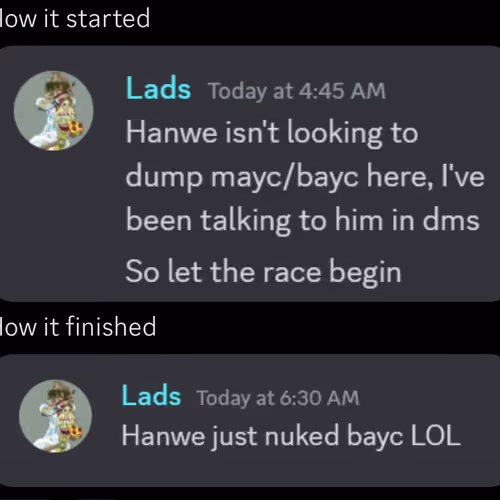500x500 pixels.
Task: Click the Lads username above the nuked bayc message
Action: [151, 396]
